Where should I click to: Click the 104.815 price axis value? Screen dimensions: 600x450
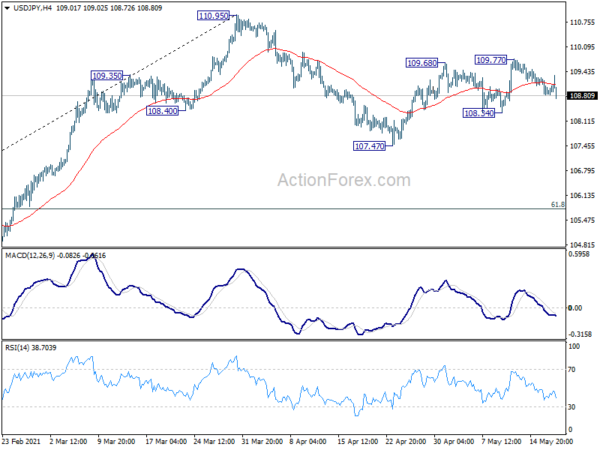[x=582, y=245]
